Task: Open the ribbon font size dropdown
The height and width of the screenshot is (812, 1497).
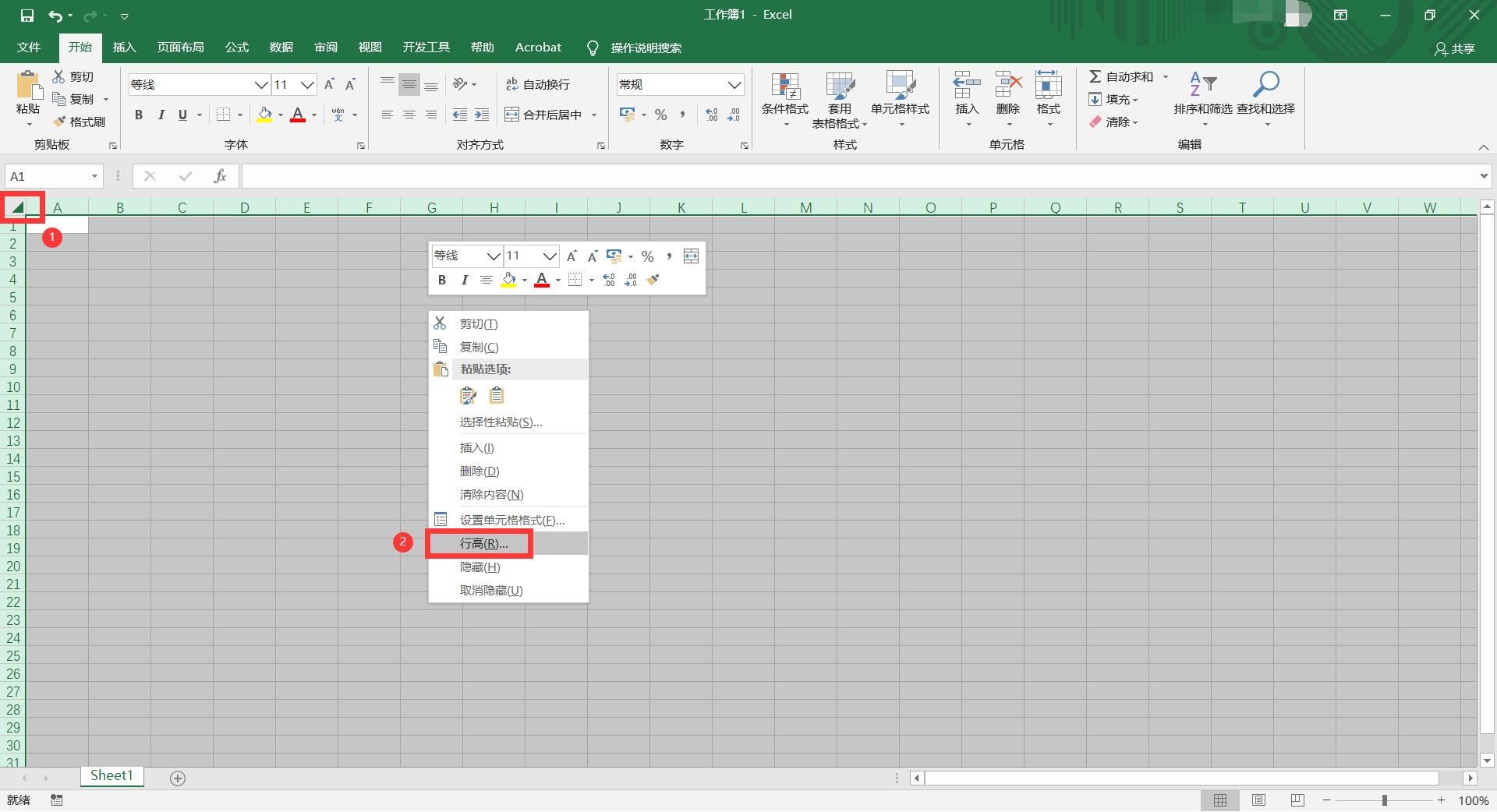Action: [308, 84]
